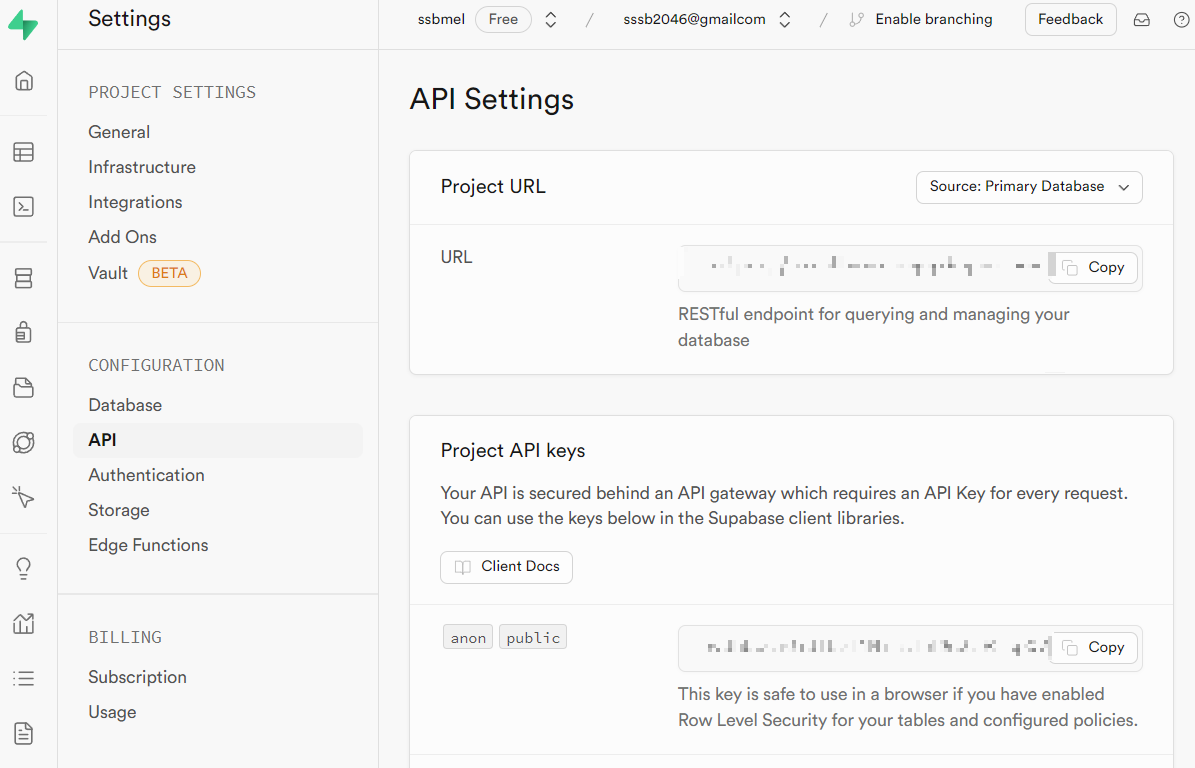Click the Project API keys heading

[x=513, y=450]
